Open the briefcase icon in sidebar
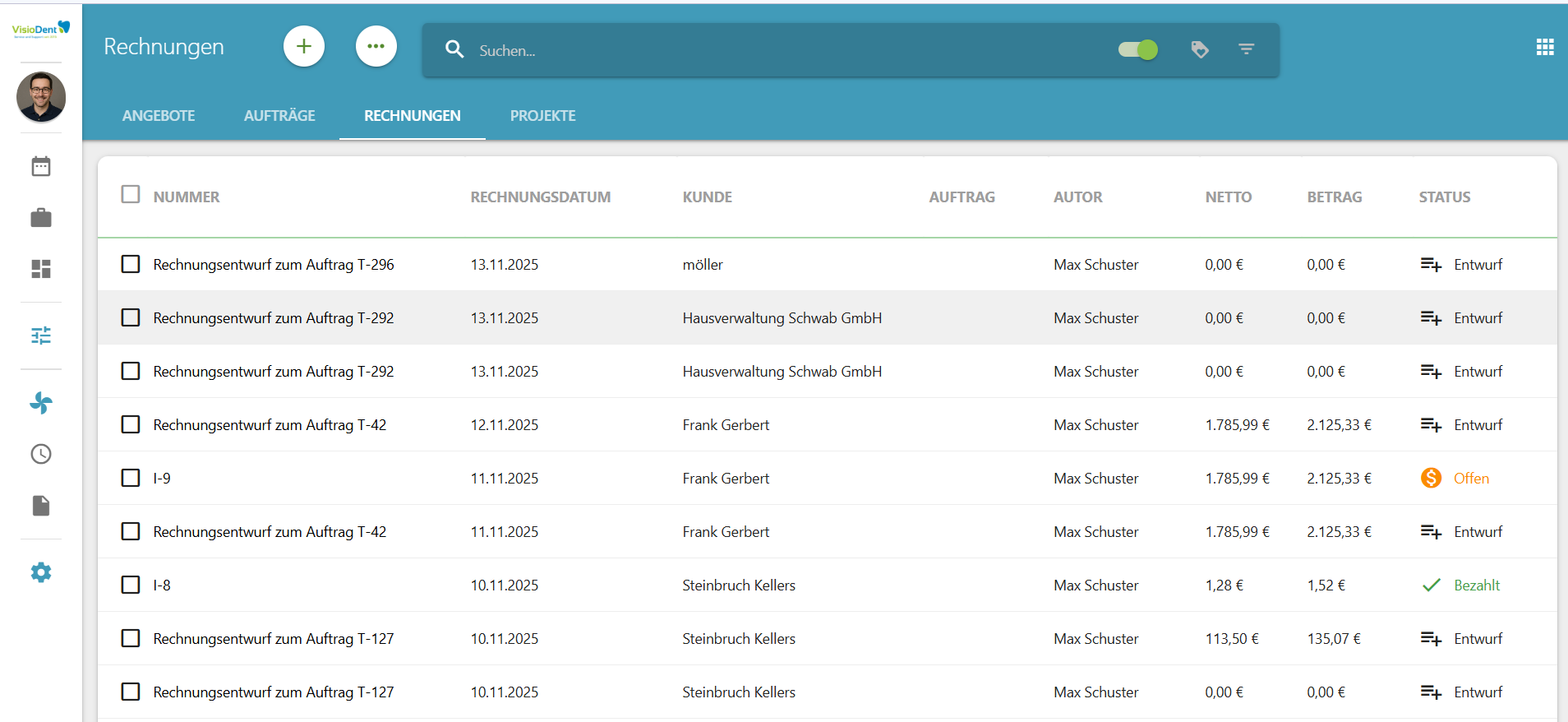The width and height of the screenshot is (1568, 722). pyautogui.click(x=41, y=218)
